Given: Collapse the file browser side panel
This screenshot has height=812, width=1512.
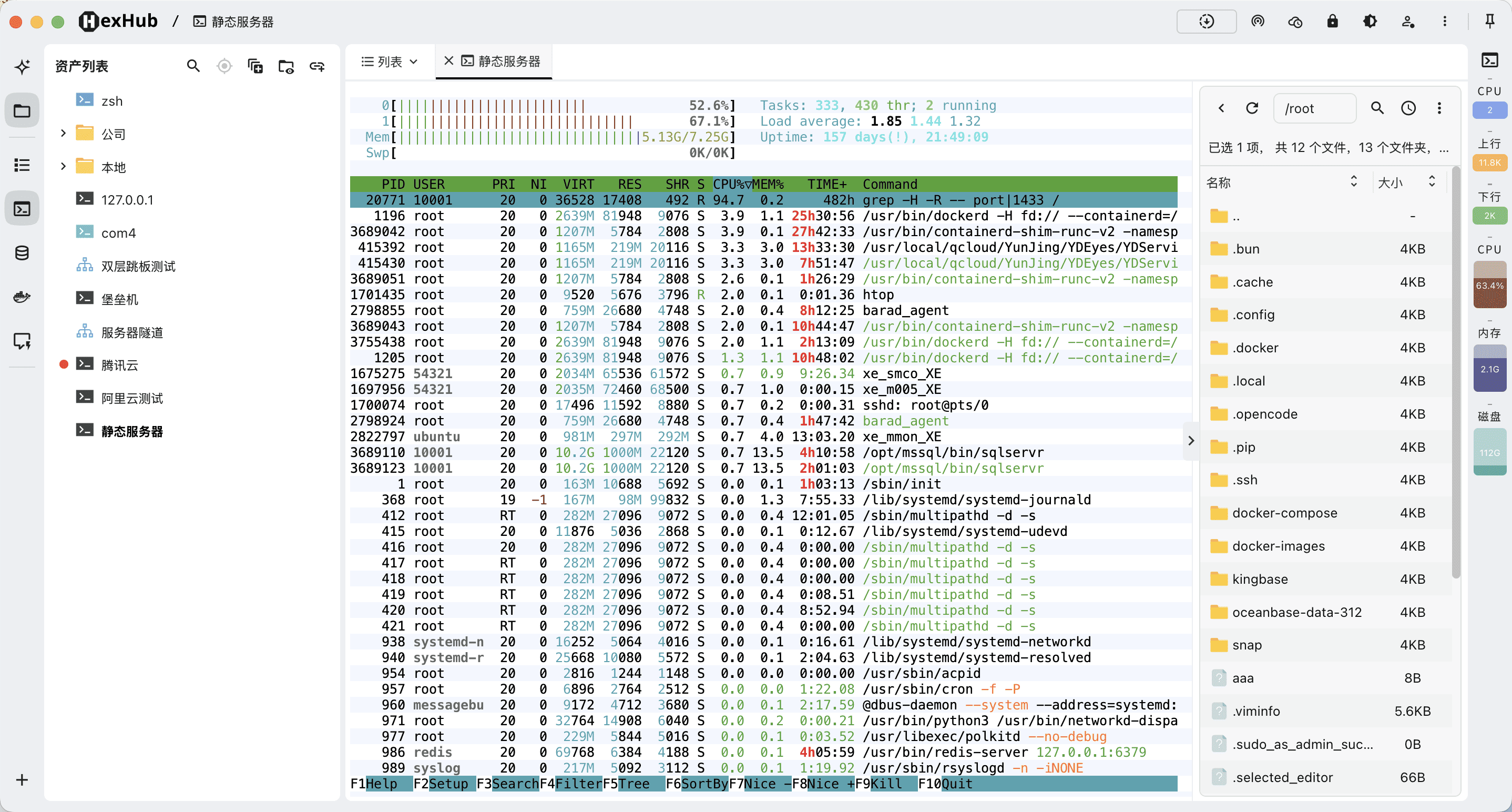Looking at the screenshot, I should tap(1191, 440).
